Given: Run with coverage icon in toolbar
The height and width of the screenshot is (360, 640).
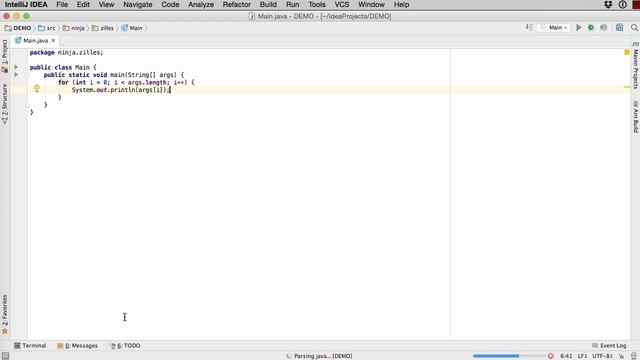Looking at the screenshot, I should [x=603, y=27].
